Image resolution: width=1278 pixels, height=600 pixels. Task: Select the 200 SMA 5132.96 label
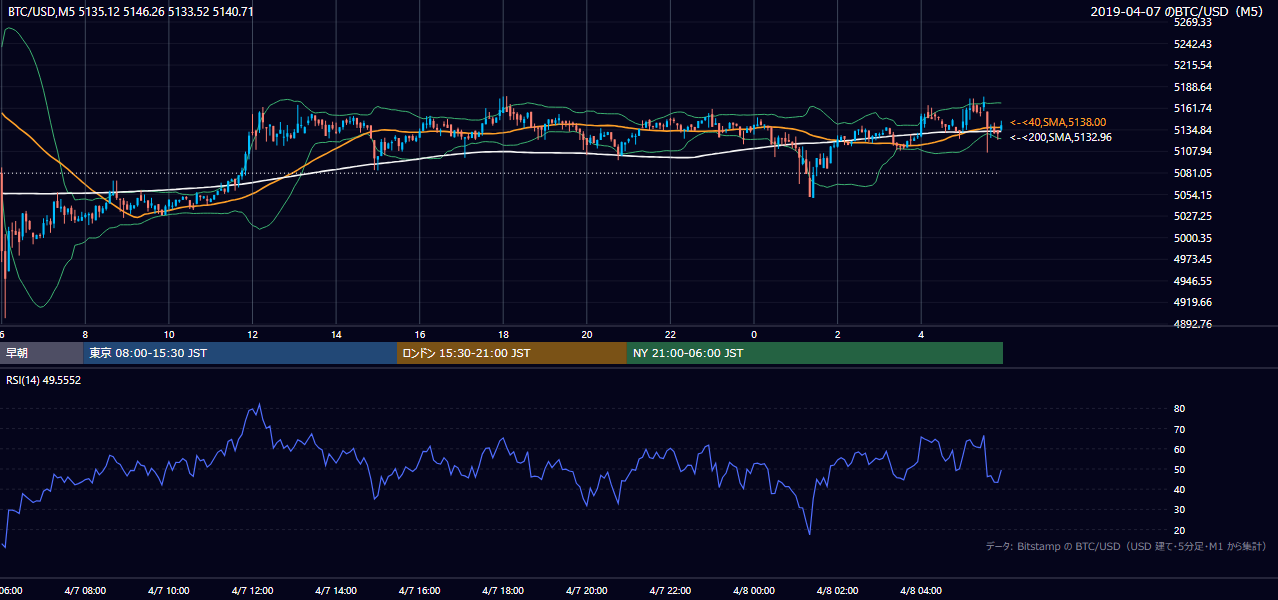pos(1061,137)
